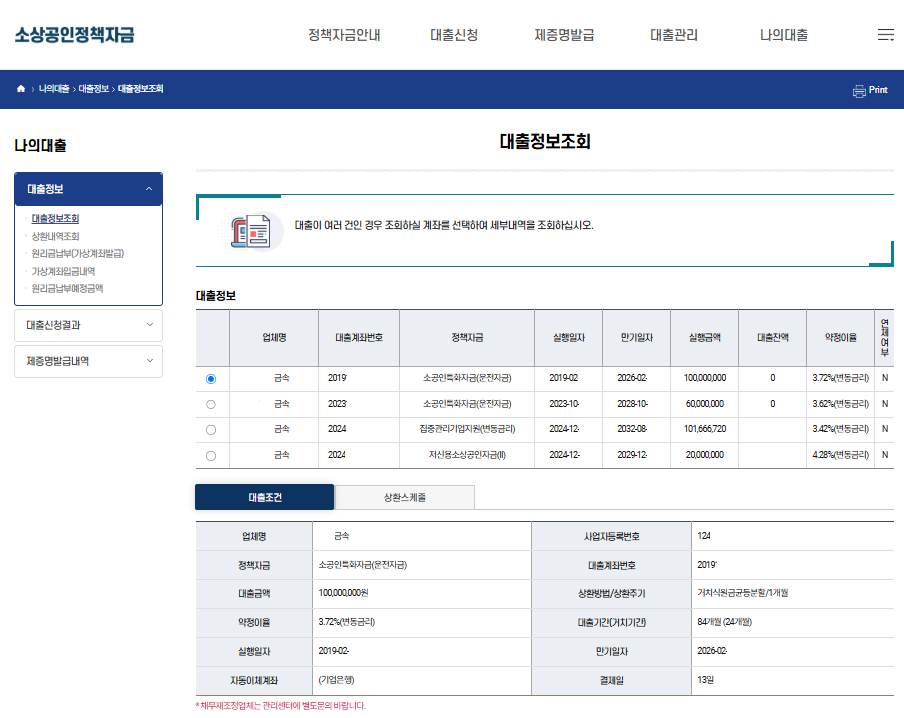Collapse the 대출정보 sidebar section
Image resolution: width=904 pixels, height=718 pixels.
point(88,189)
